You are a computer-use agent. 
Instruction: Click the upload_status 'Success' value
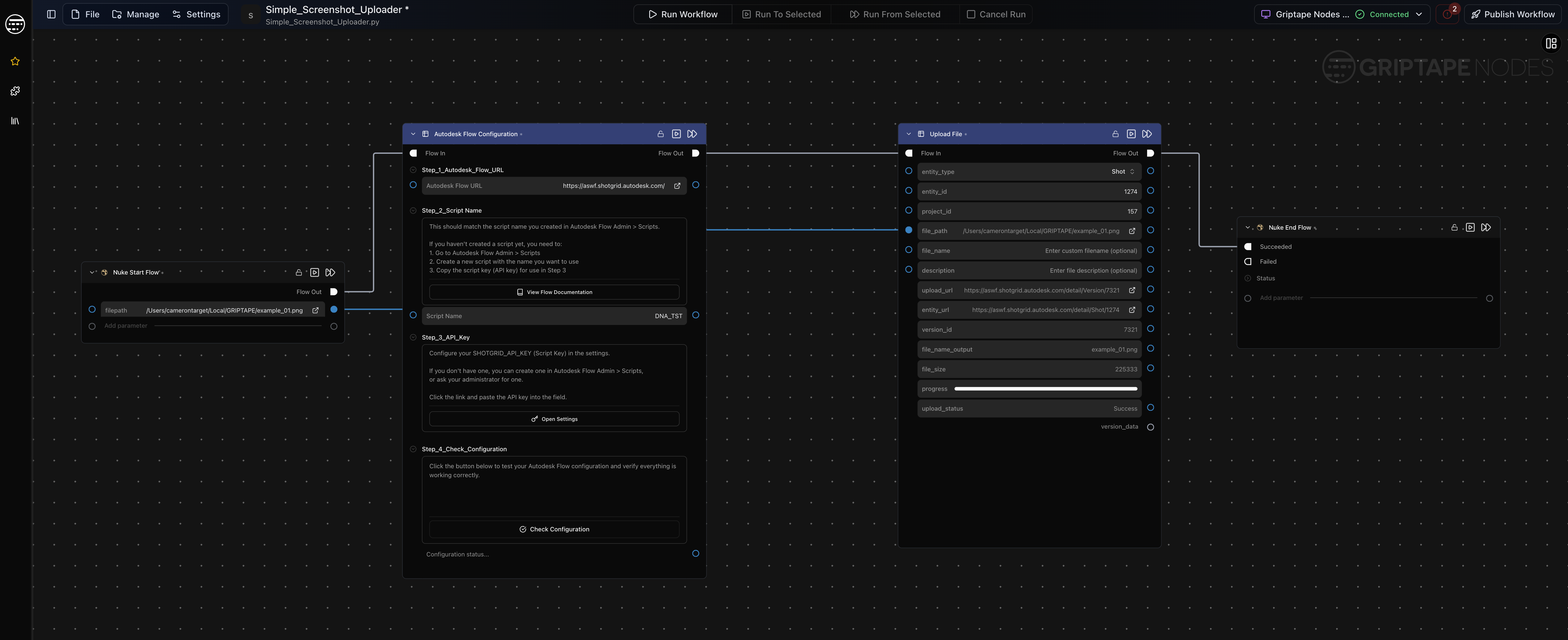pos(1125,409)
